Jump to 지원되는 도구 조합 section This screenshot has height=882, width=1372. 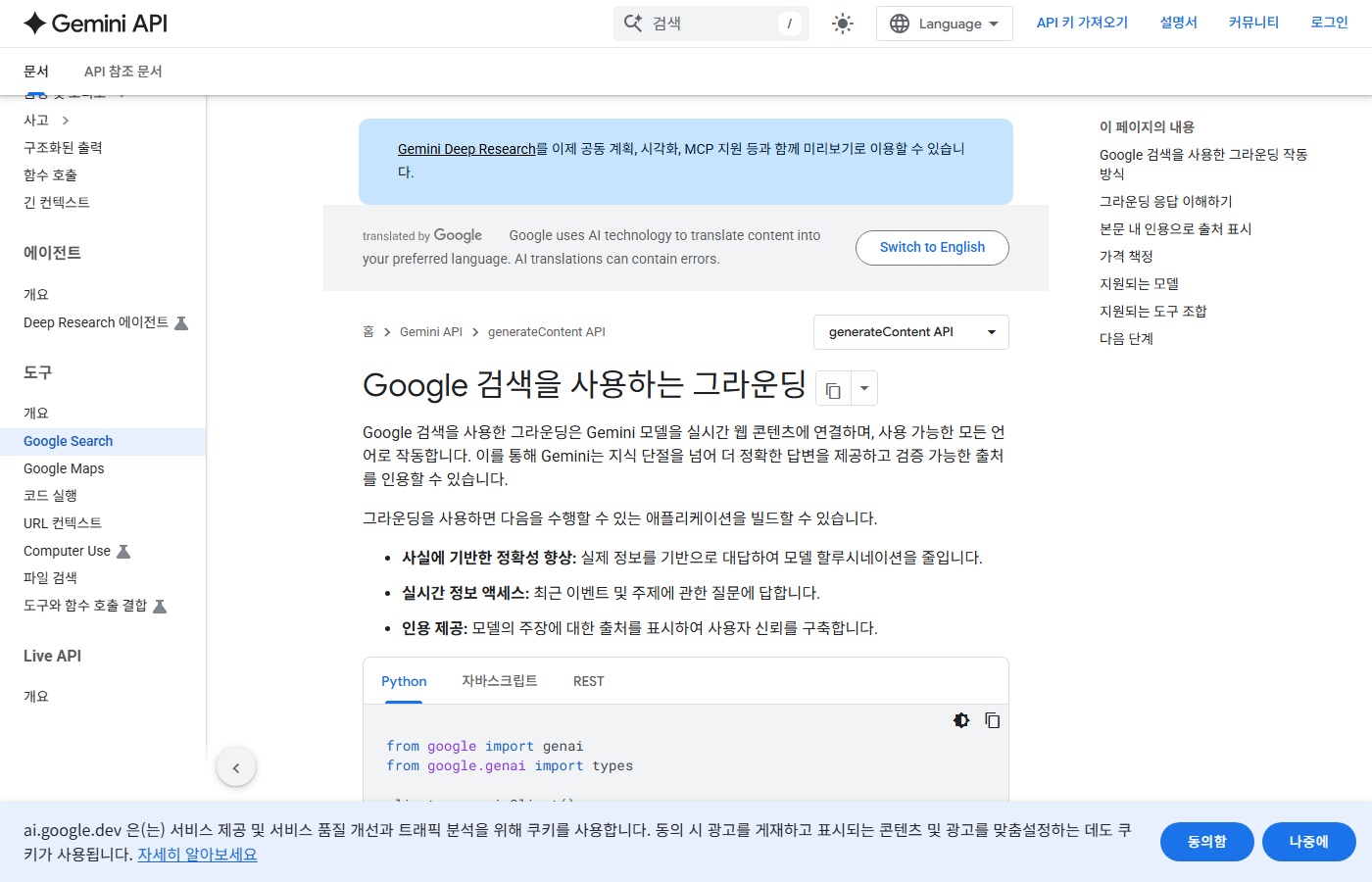click(1153, 312)
